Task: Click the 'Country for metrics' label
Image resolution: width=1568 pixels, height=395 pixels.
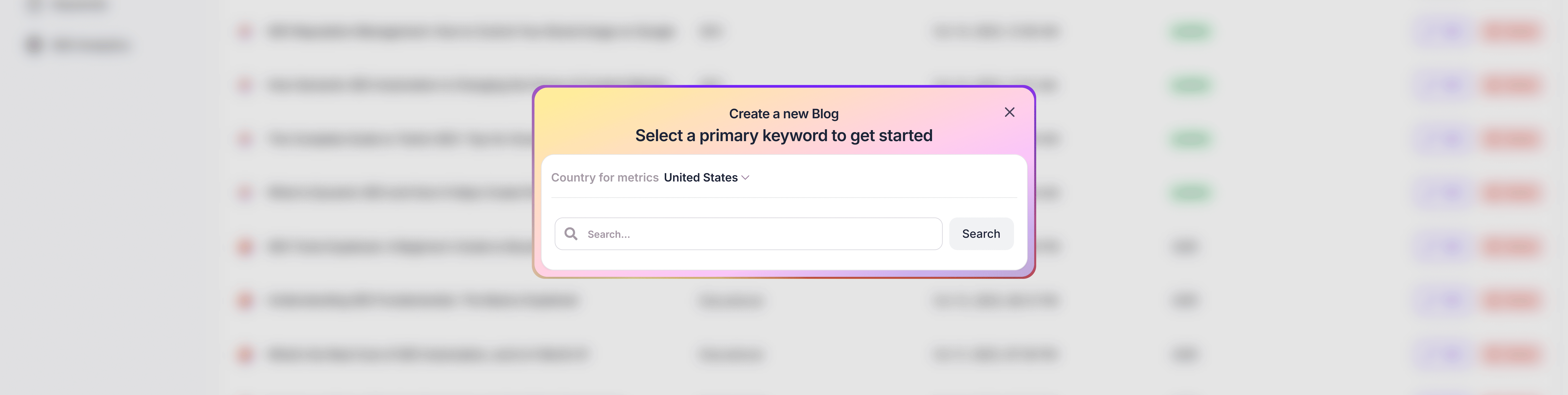Action: click(x=604, y=177)
